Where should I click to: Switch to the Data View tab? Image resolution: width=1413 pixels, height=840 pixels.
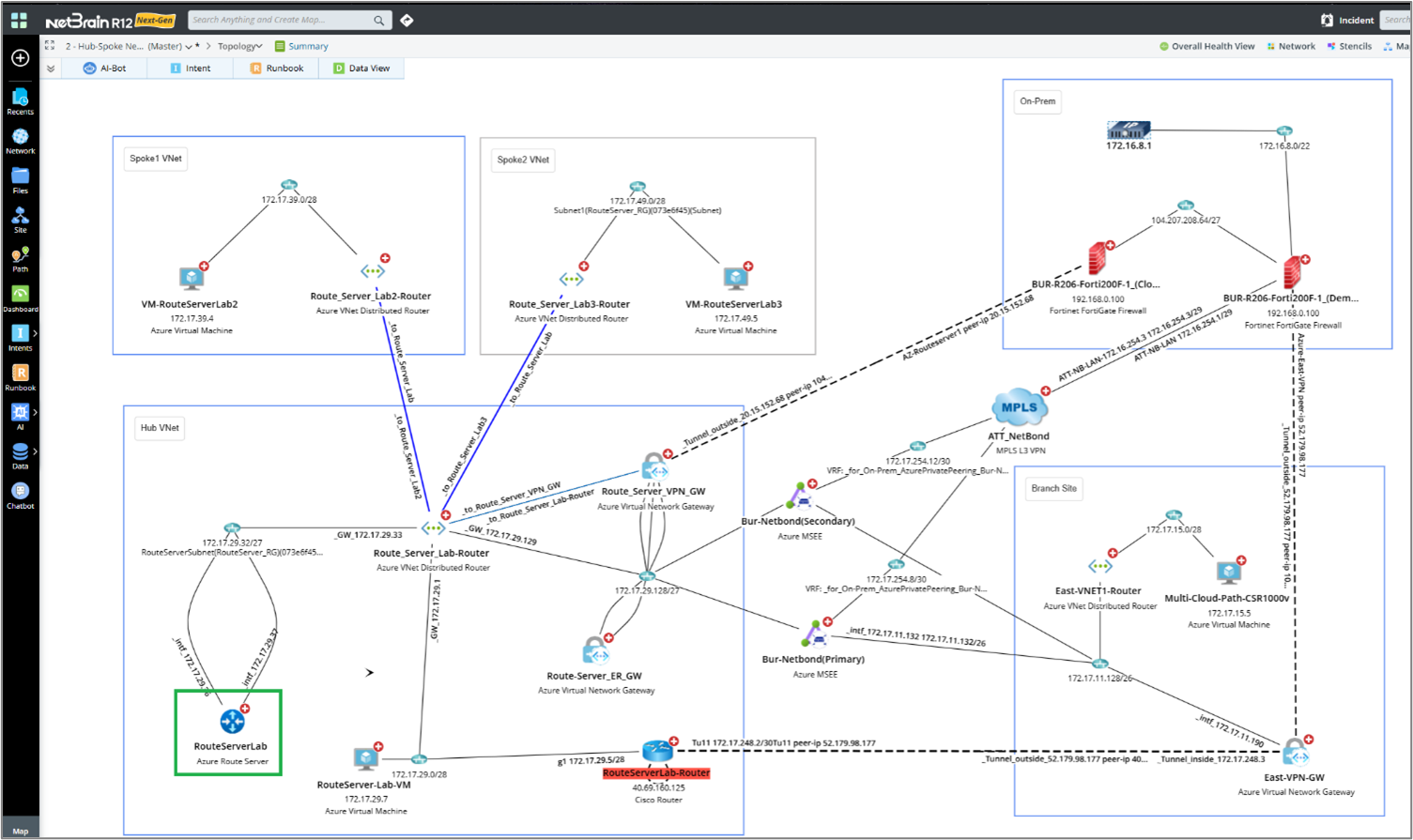(x=361, y=69)
